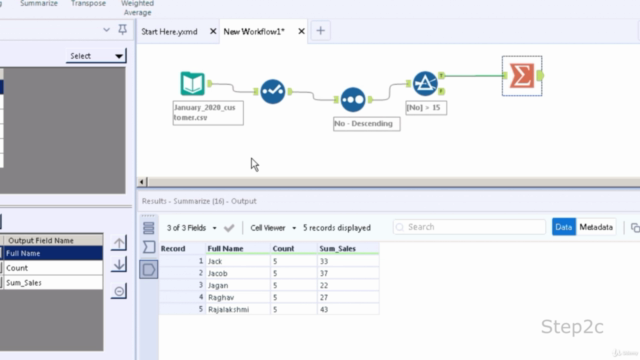The width and height of the screenshot is (640, 360).
Task: Click the canvas horizontal scrollbar track
Action: (393, 182)
